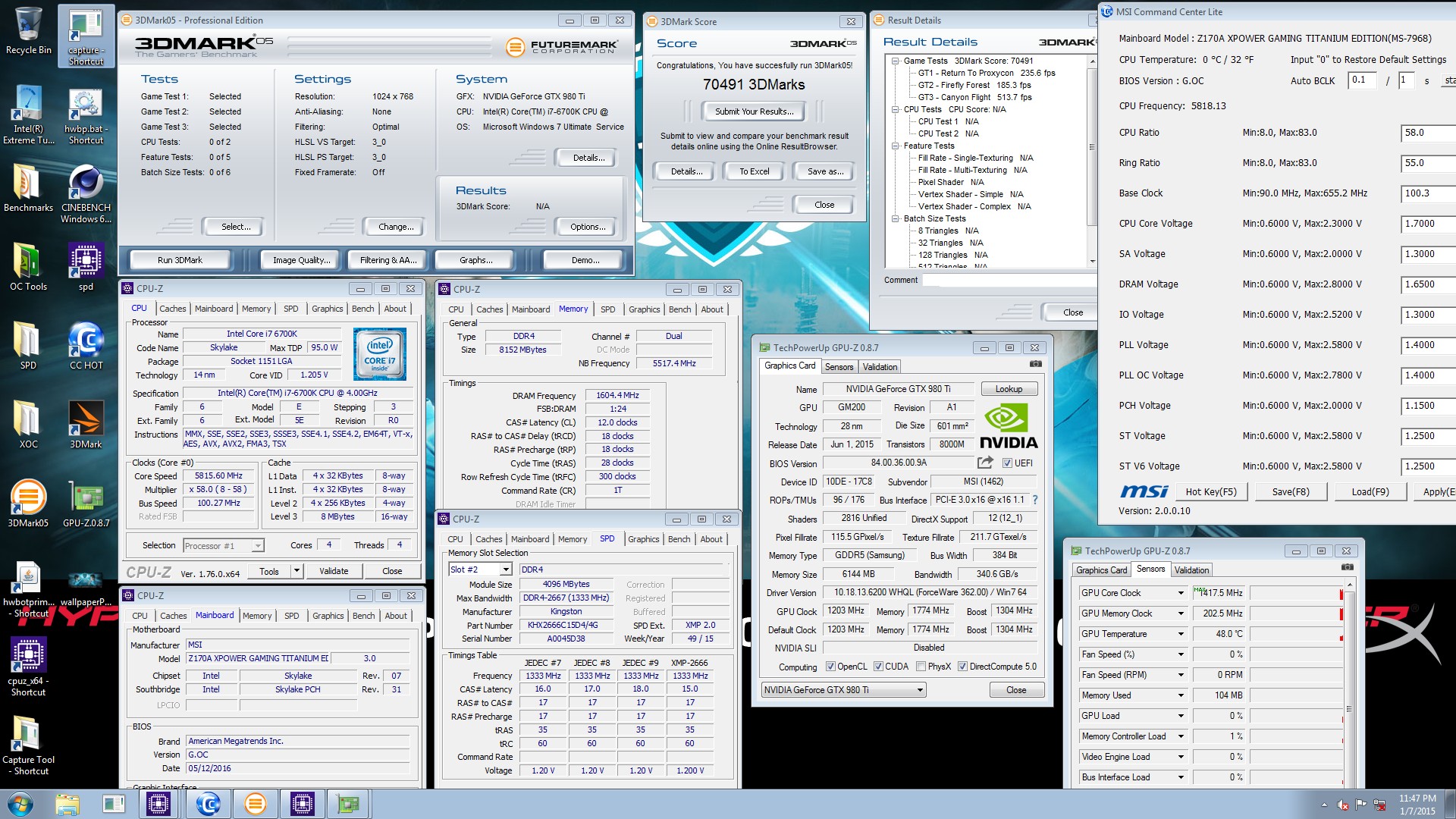Toggle DirectCompute 5.0 checkbox in GPU-Z
The image size is (1456, 819).
962,667
